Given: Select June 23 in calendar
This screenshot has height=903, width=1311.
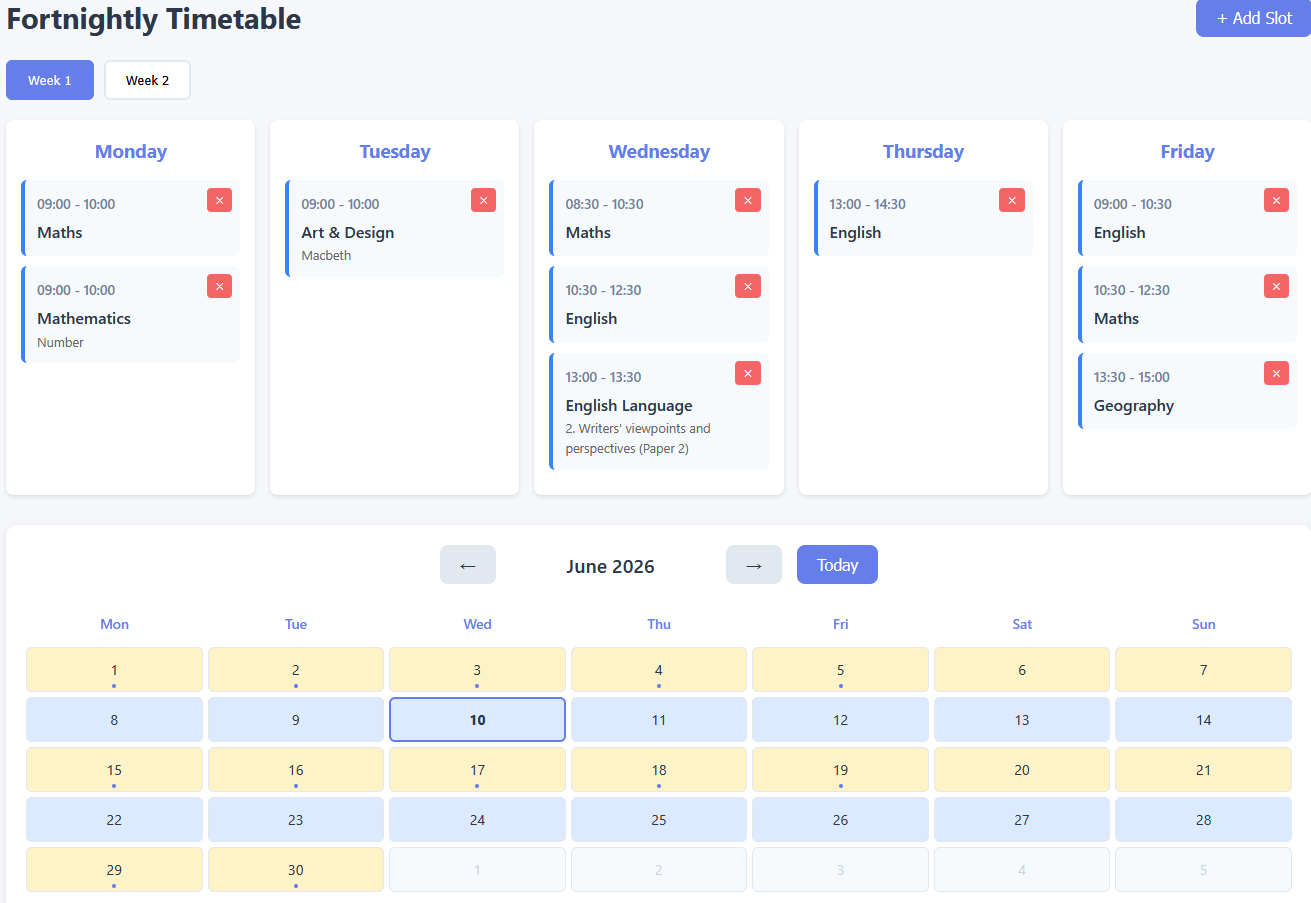Looking at the screenshot, I should (296, 820).
